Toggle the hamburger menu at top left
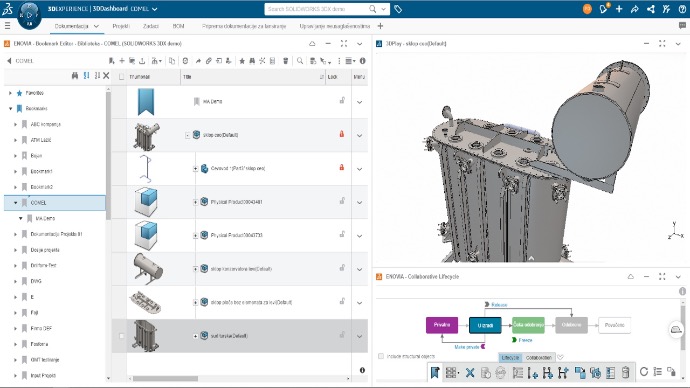Viewport: 690px width, 388px height. 7,26
